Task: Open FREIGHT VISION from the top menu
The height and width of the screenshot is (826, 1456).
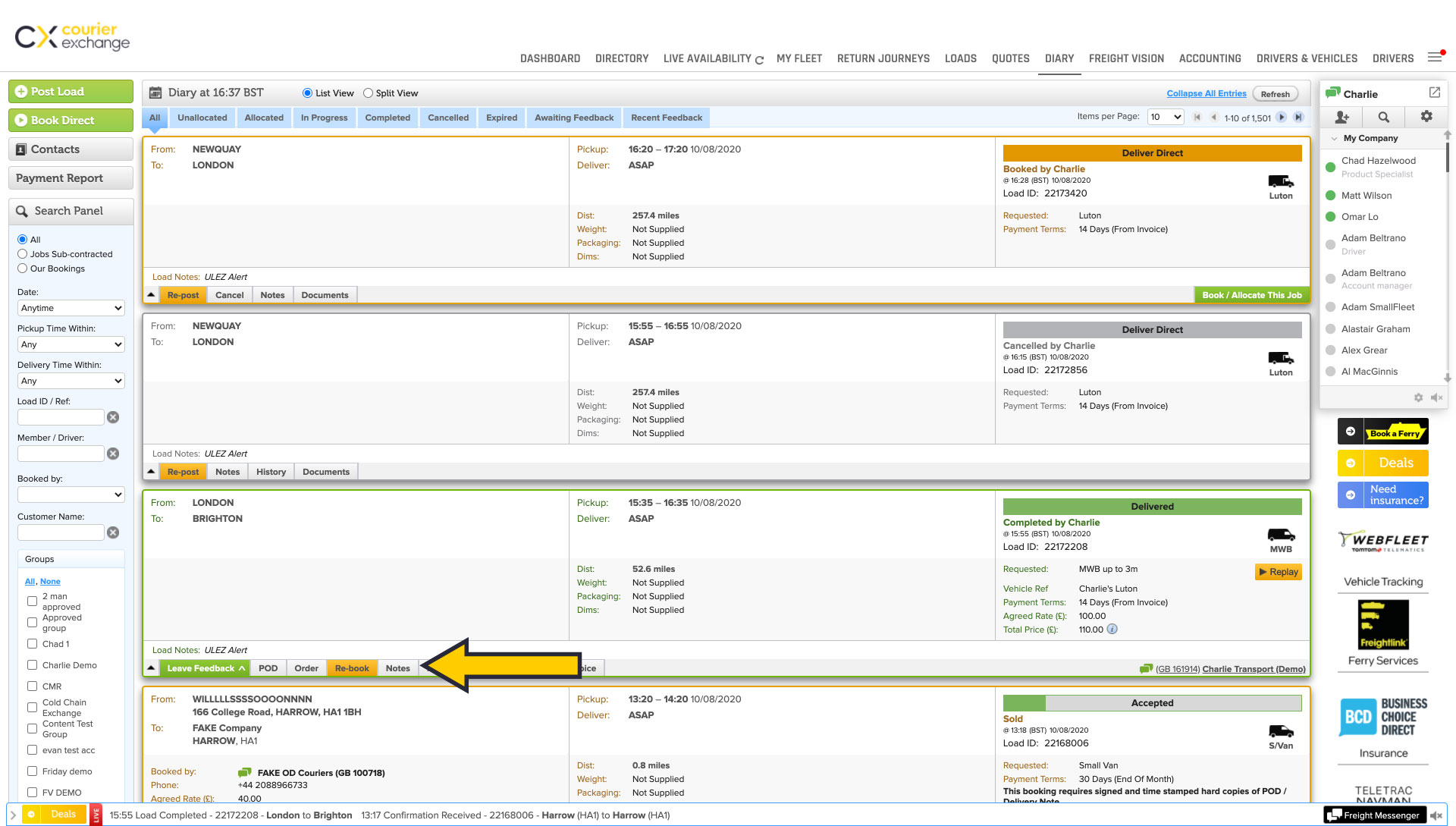Action: click(x=1125, y=58)
